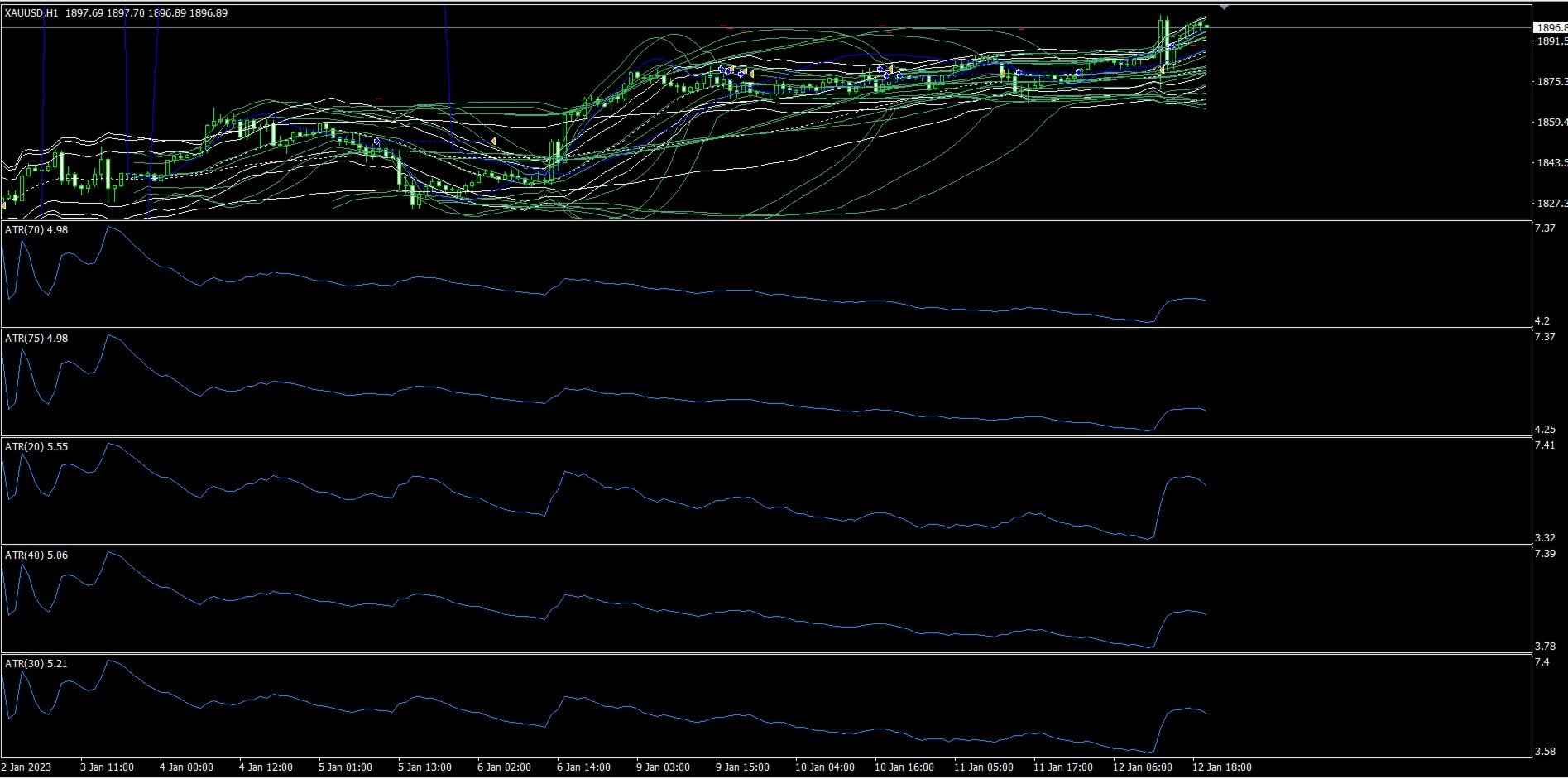Click the 7.37 scale maximum in ATR(75) panel
The height and width of the screenshot is (779, 1568).
pos(1545,337)
